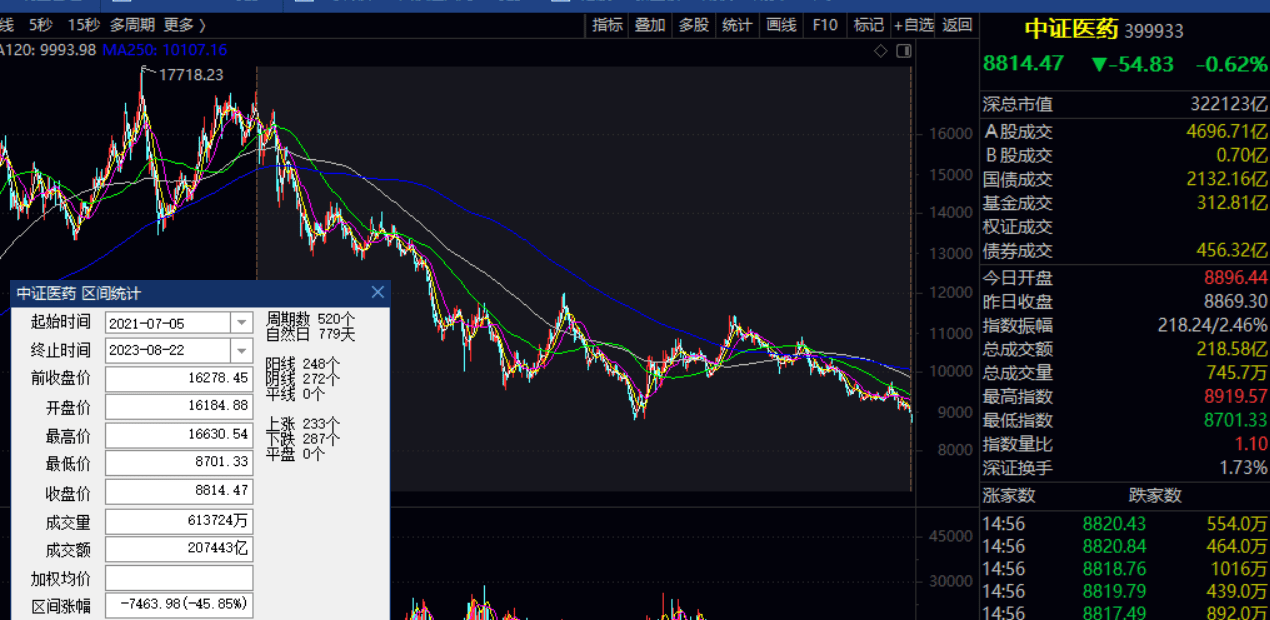The width and height of the screenshot is (1270, 620).
Task: Switch to the 15秒 period tab
Action: (83, 25)
